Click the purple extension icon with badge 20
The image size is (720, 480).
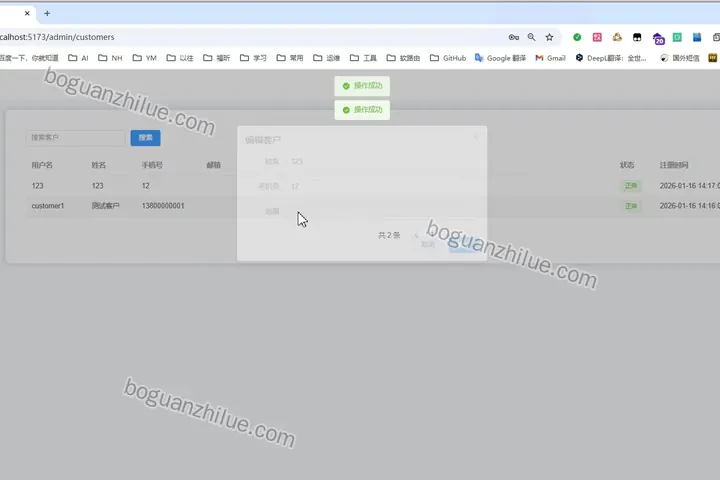click(x=658, y=38)
